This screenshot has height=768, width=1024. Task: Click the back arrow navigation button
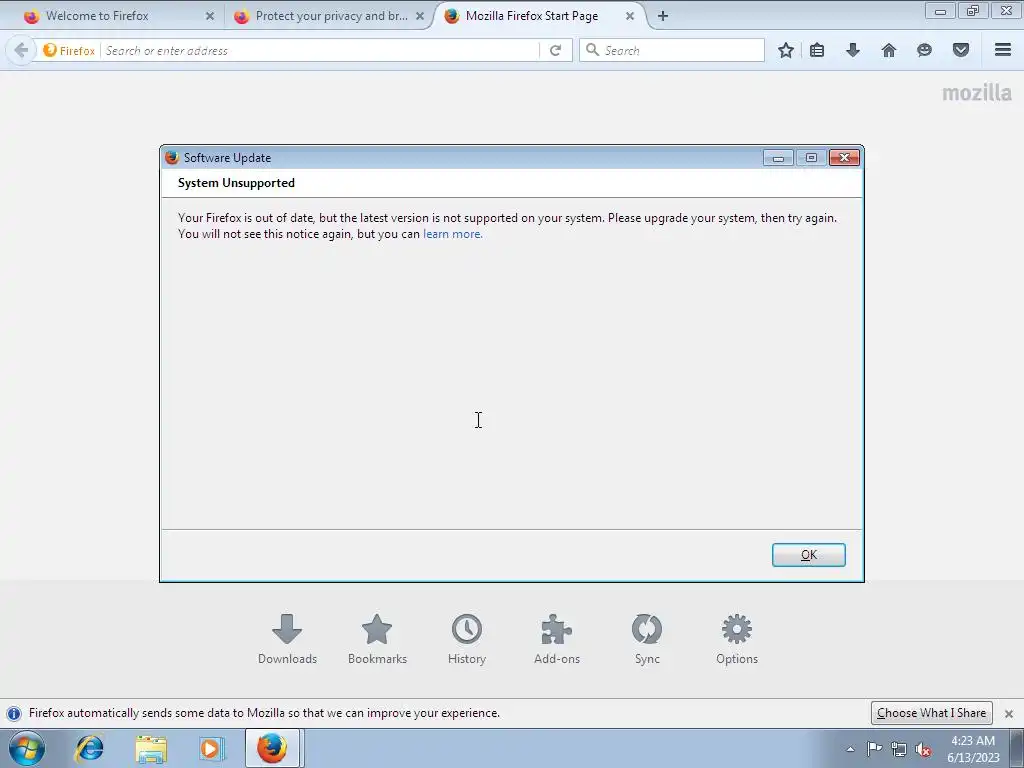(20, 50)
